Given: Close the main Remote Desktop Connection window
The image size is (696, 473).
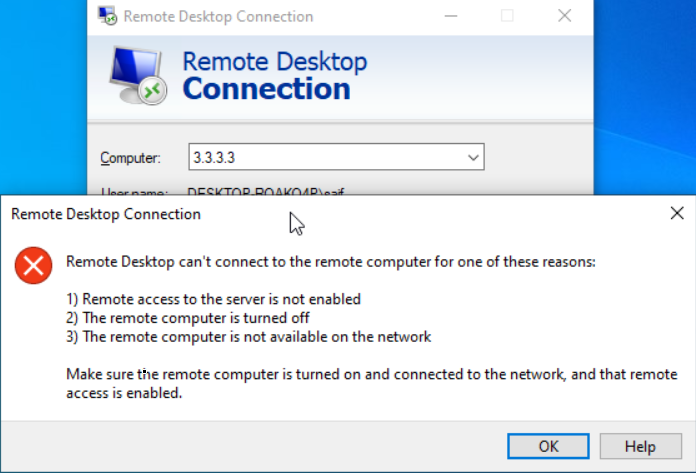Looking at the screenshot, I should point(565,16).
